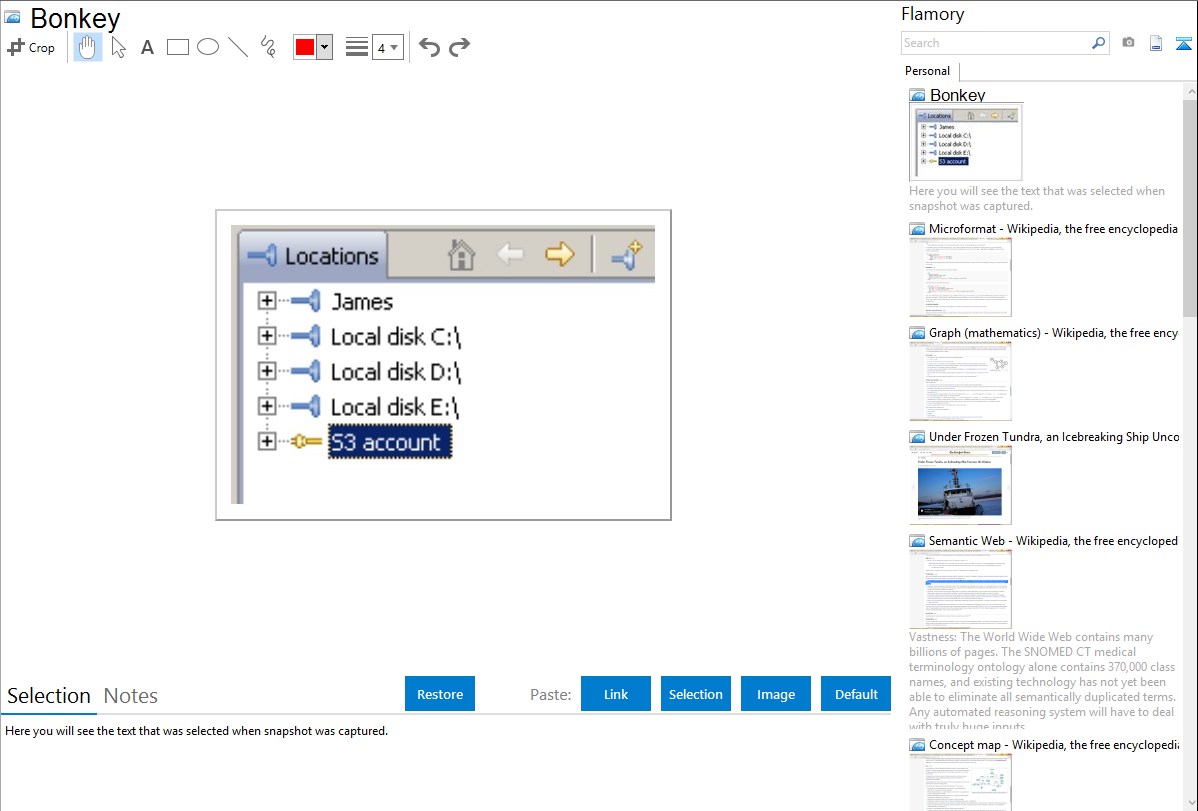This screenshot has width=1198, height=811.
Task: Click the Graph (mathematics) - Wikipedia title
Action: [1053, 333]
